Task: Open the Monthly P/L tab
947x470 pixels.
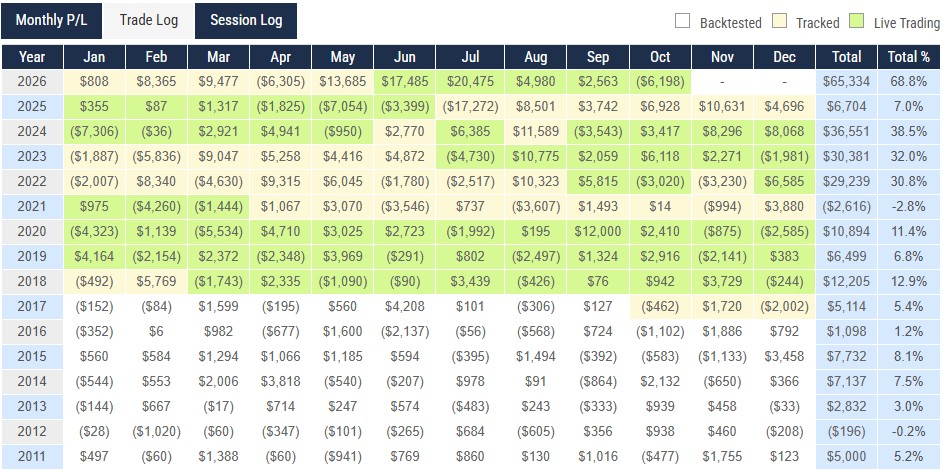Action: point(51,20)
